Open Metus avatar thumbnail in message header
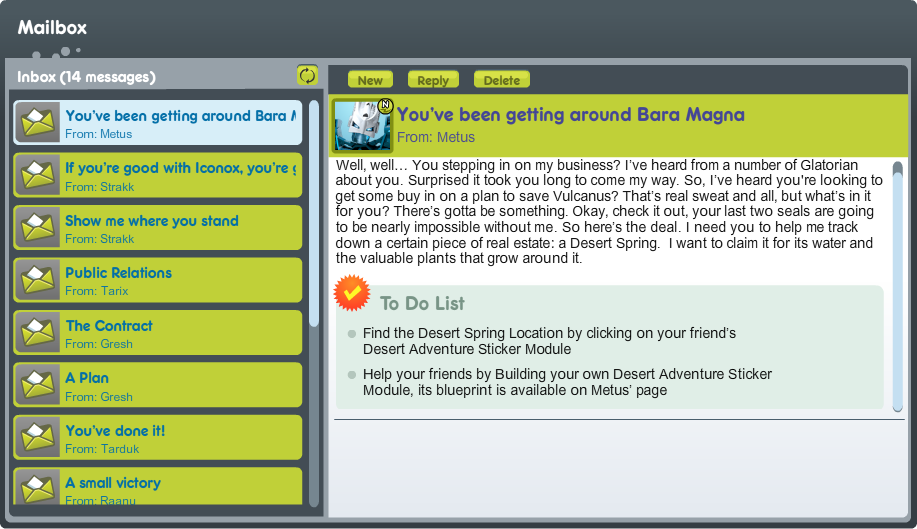Screen dimensions: 917x529 pos(361,125)
